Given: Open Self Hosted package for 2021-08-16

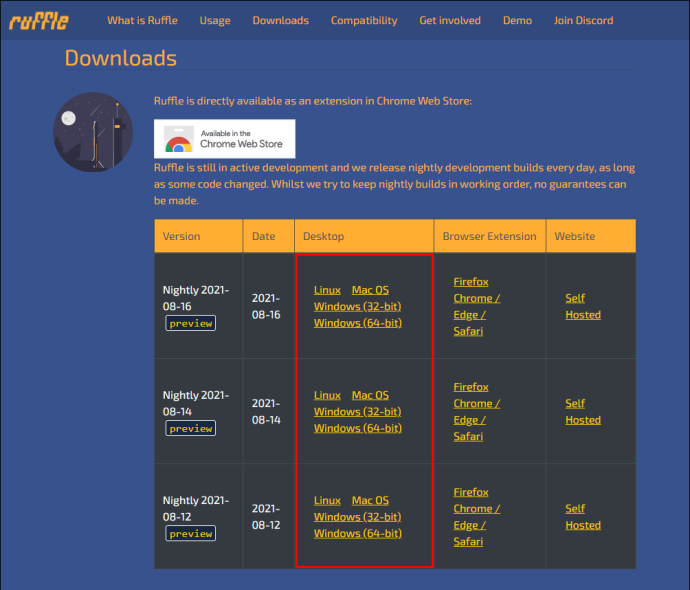Looking at the screenshot, I should 583,307.
